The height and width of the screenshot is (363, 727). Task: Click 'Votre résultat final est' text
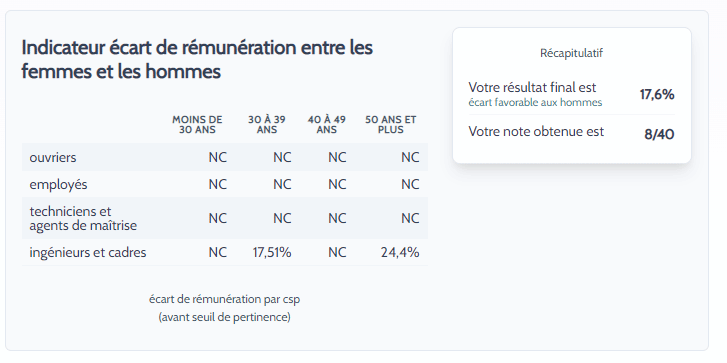click(532, 87)
